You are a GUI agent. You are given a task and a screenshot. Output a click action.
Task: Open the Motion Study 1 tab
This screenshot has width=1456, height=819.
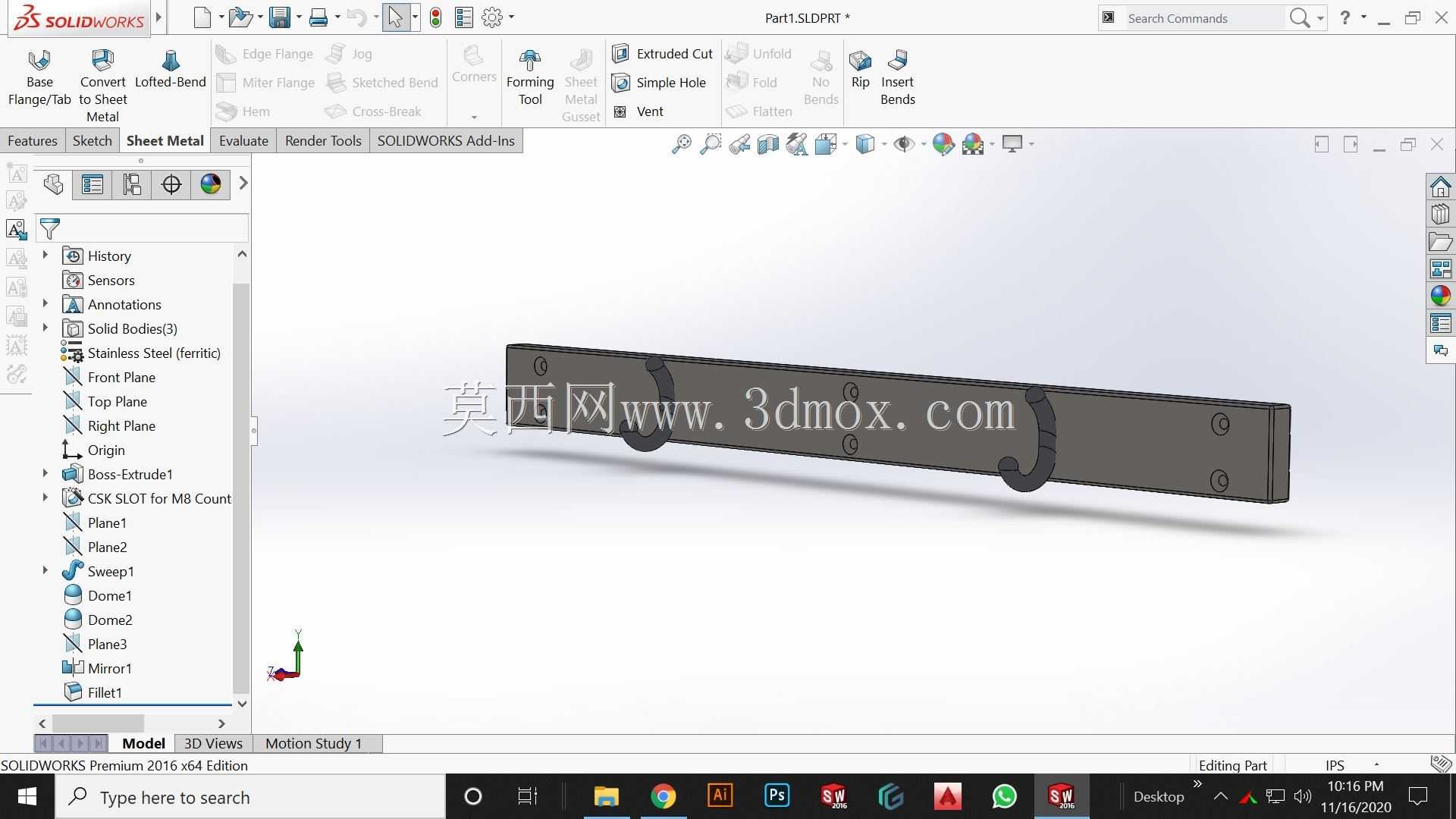313,744
